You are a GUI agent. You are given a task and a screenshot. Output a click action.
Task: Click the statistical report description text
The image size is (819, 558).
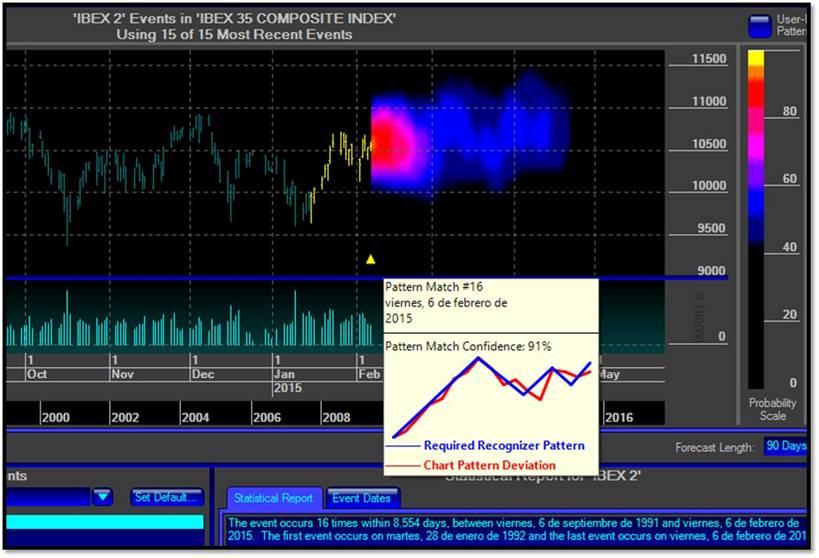pos(517,529)
